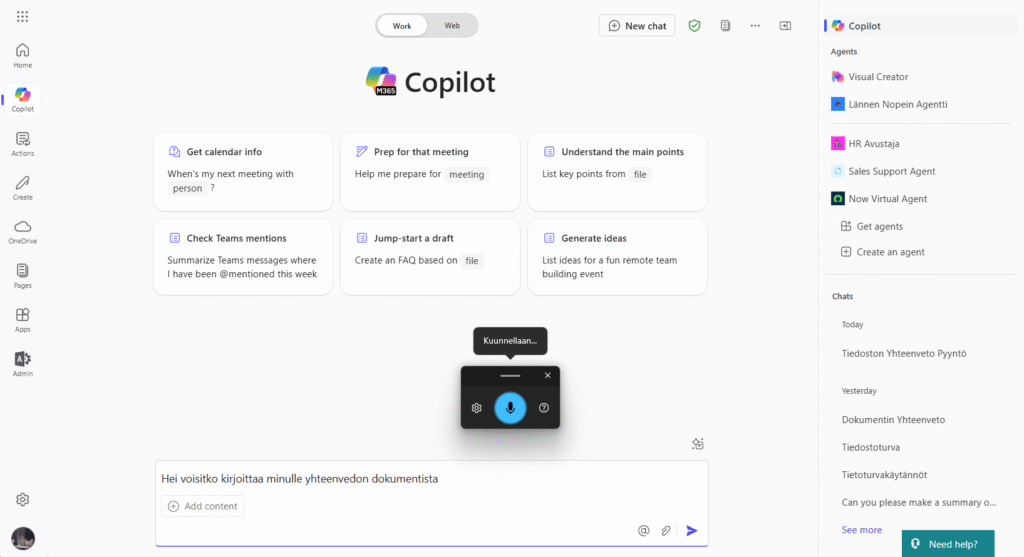Click into the message text field

pyautogui.click(x=432, y=479)
